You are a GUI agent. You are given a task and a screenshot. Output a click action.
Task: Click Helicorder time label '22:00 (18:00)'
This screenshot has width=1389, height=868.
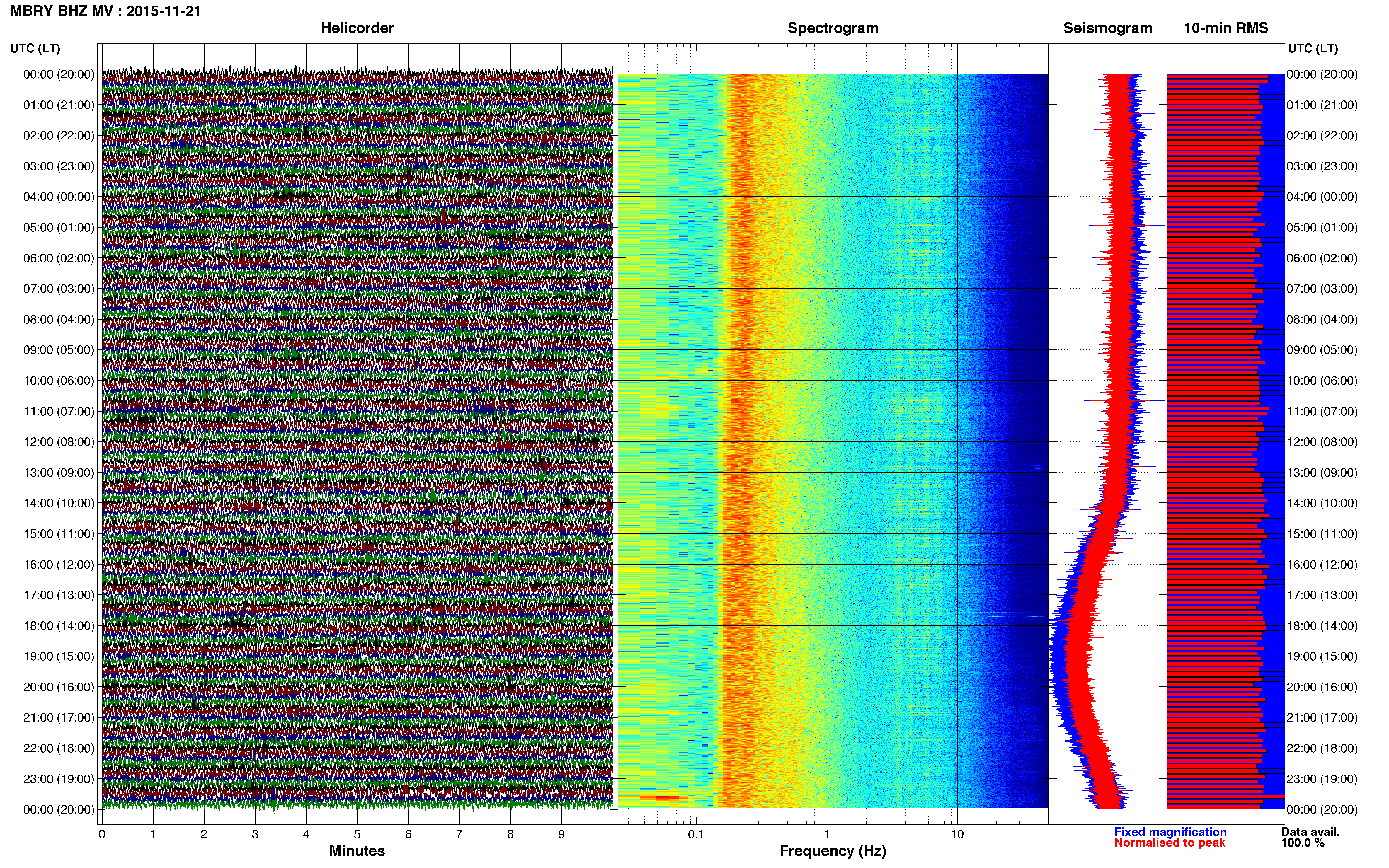[59, 748]
